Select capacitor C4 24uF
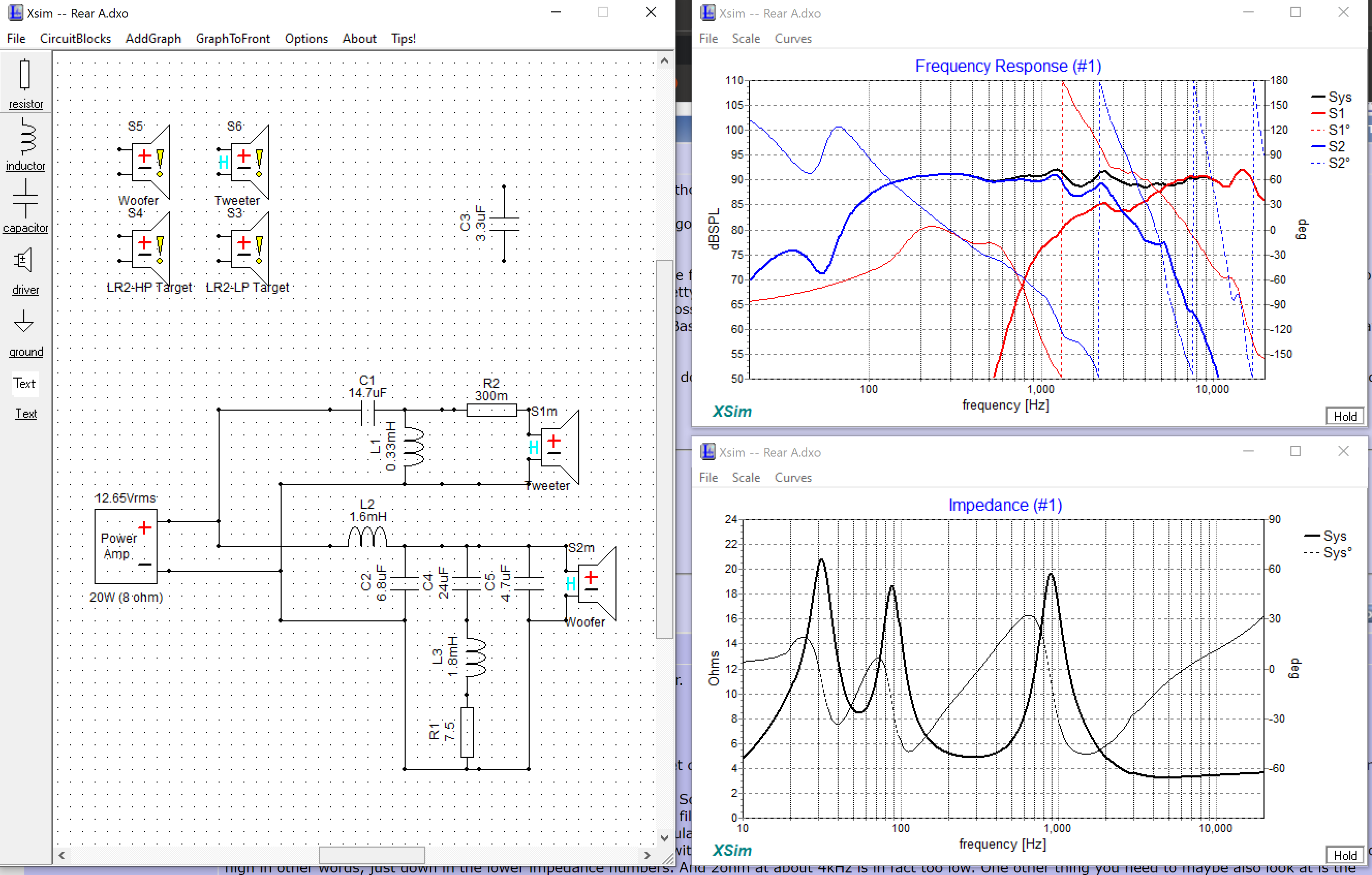Viewport: 1372px width, 875px height. pos(466,583)
